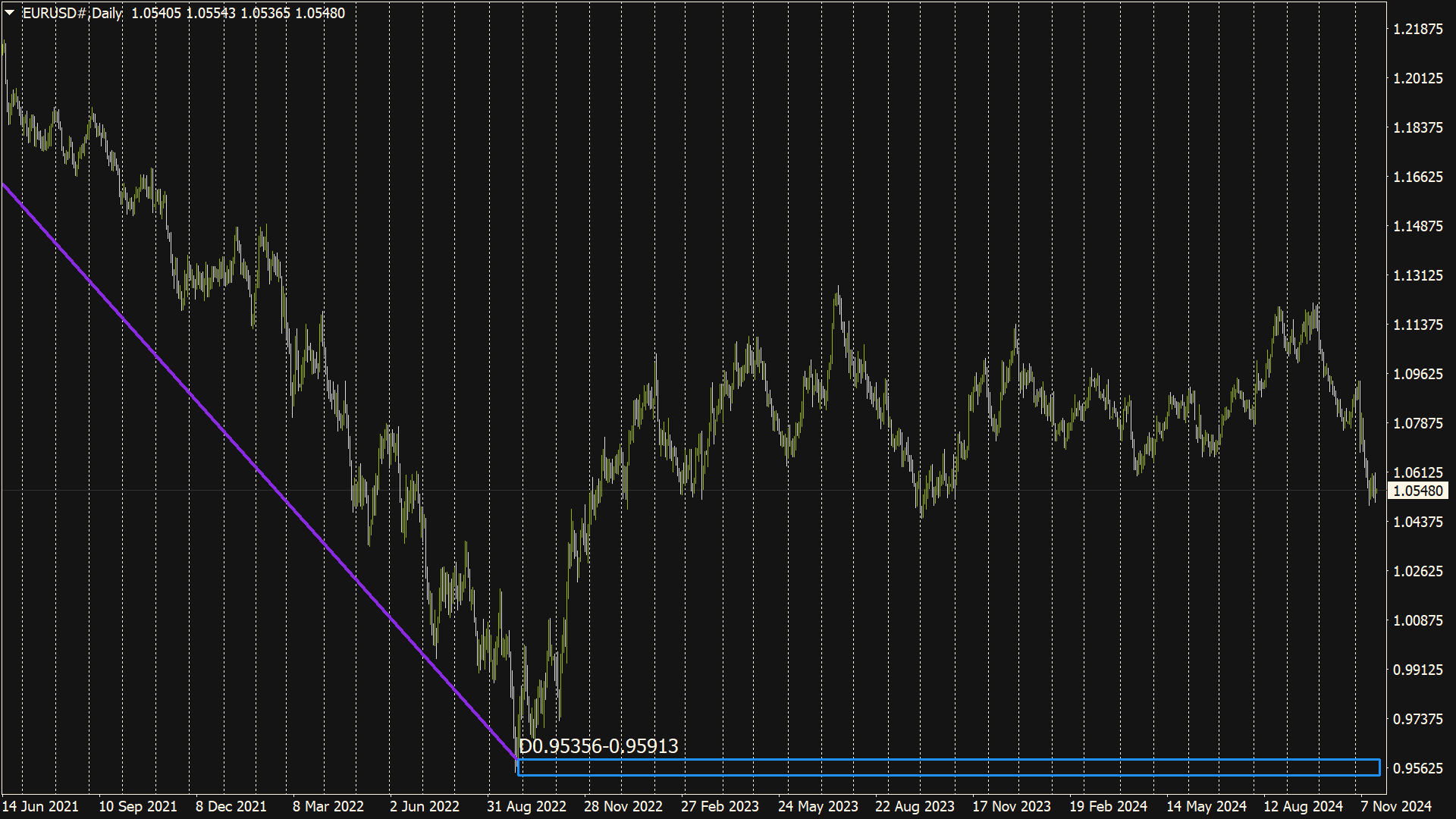
Task: Click the 1.18375 price scale label
Action: tap(1417, 127)
